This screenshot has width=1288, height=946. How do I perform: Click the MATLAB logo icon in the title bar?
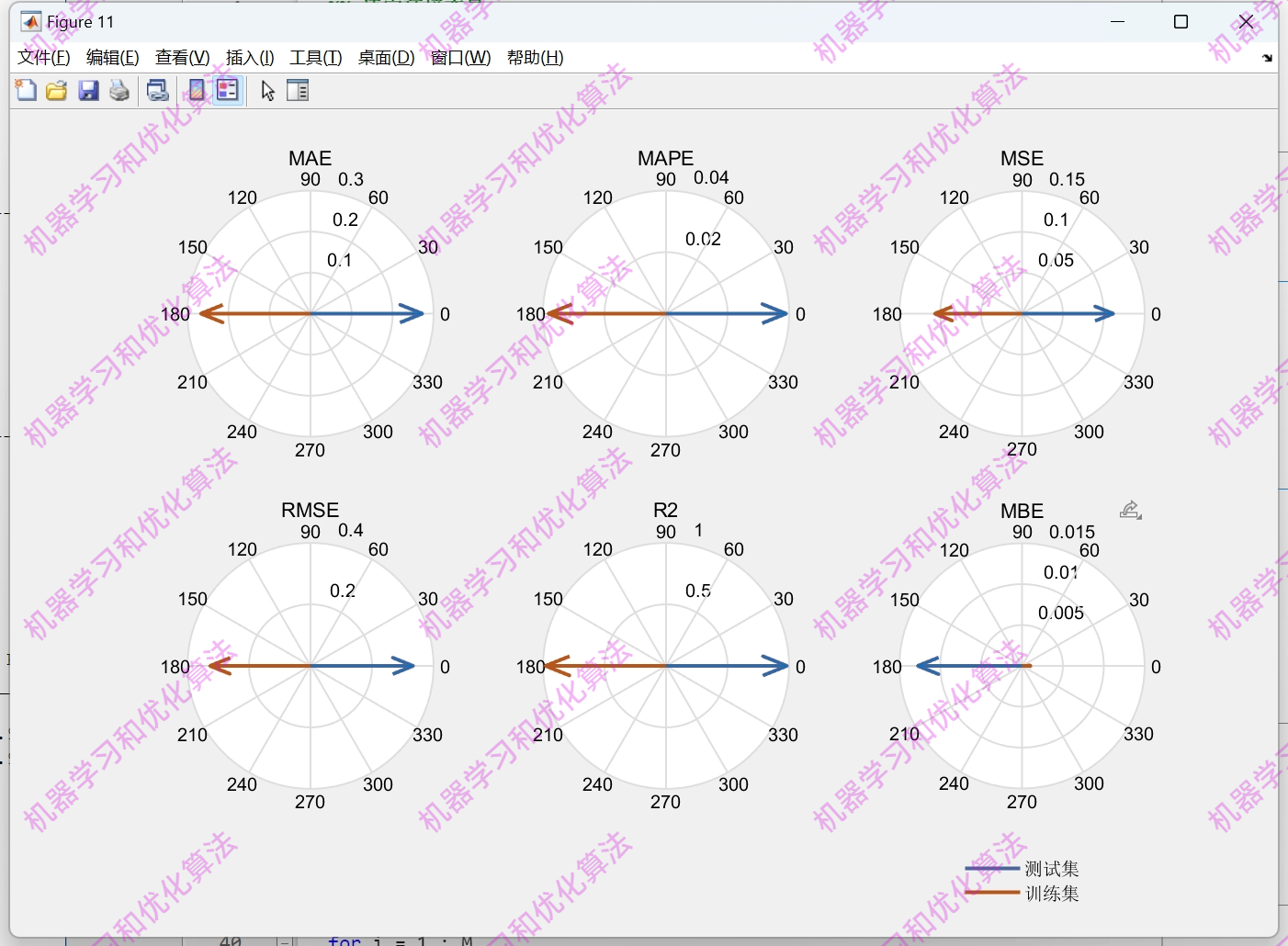[x=31, y=21]
